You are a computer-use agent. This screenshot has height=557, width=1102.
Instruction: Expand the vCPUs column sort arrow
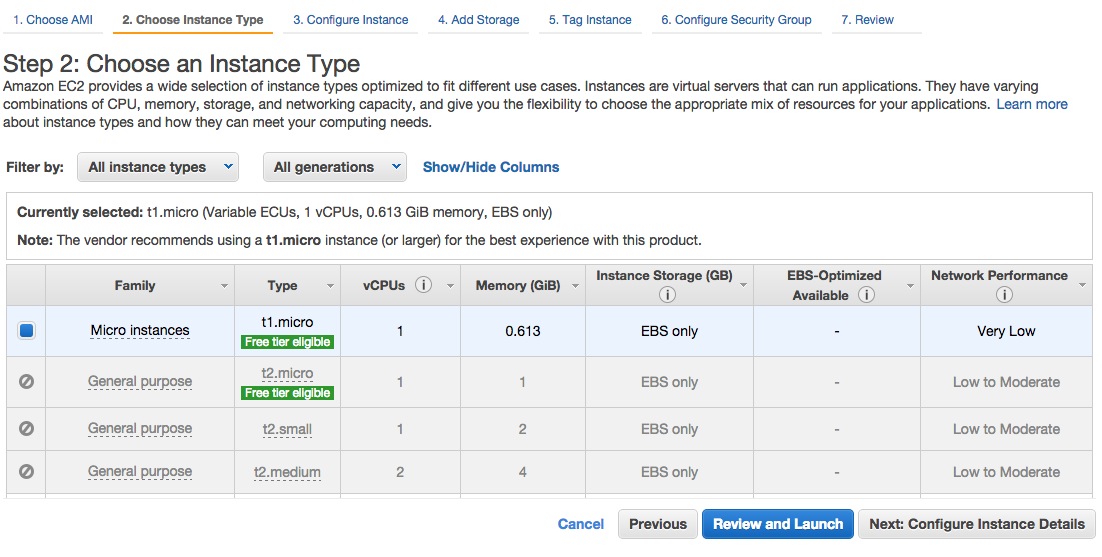[x=450, y=286]
